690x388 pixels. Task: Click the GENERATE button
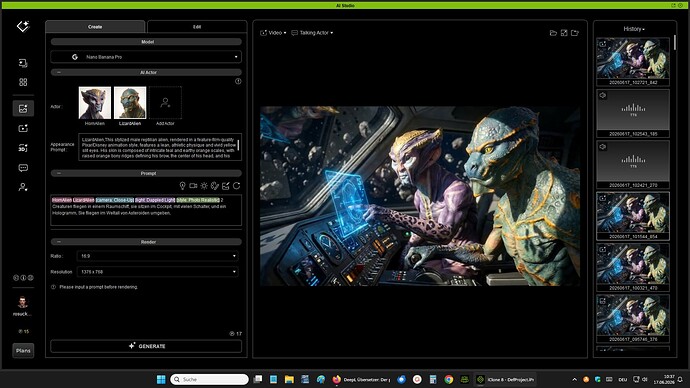click(x=146, y=346)
